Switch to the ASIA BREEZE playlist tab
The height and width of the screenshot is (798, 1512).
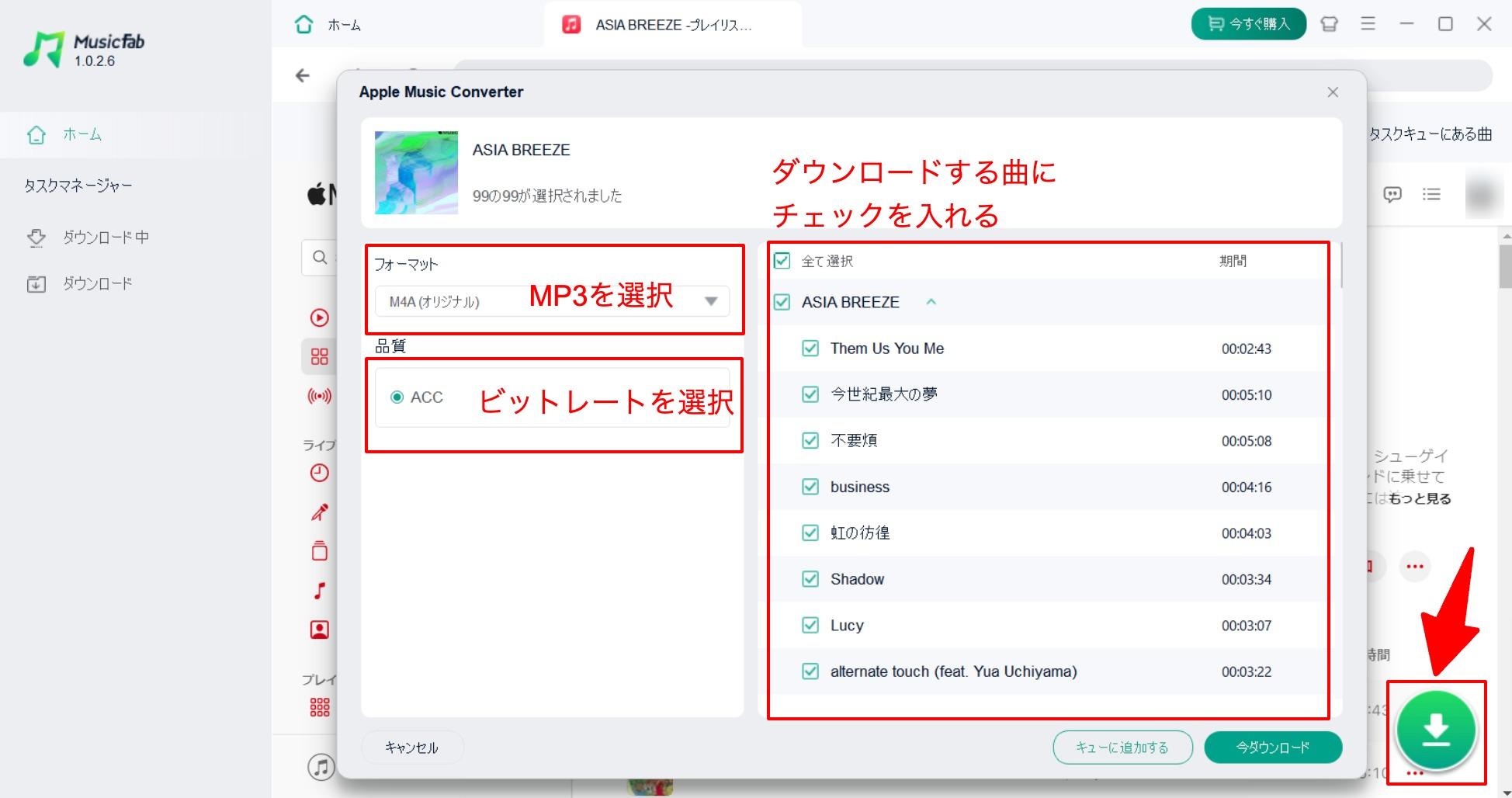click(672, 25)
